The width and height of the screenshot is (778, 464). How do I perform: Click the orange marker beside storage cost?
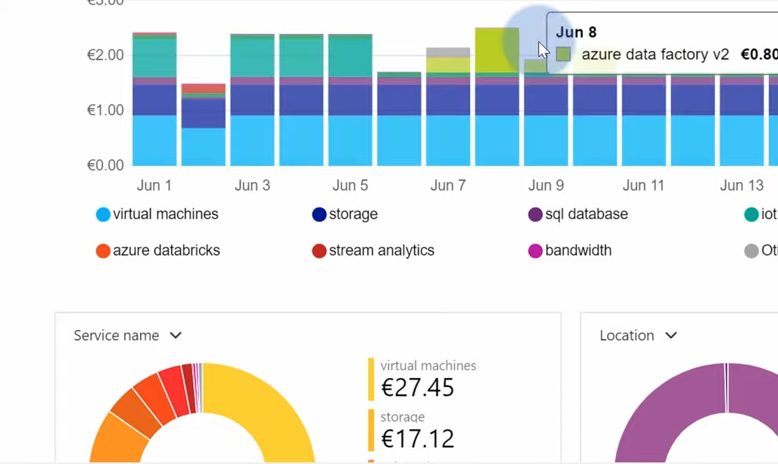[x=371, y=430]
